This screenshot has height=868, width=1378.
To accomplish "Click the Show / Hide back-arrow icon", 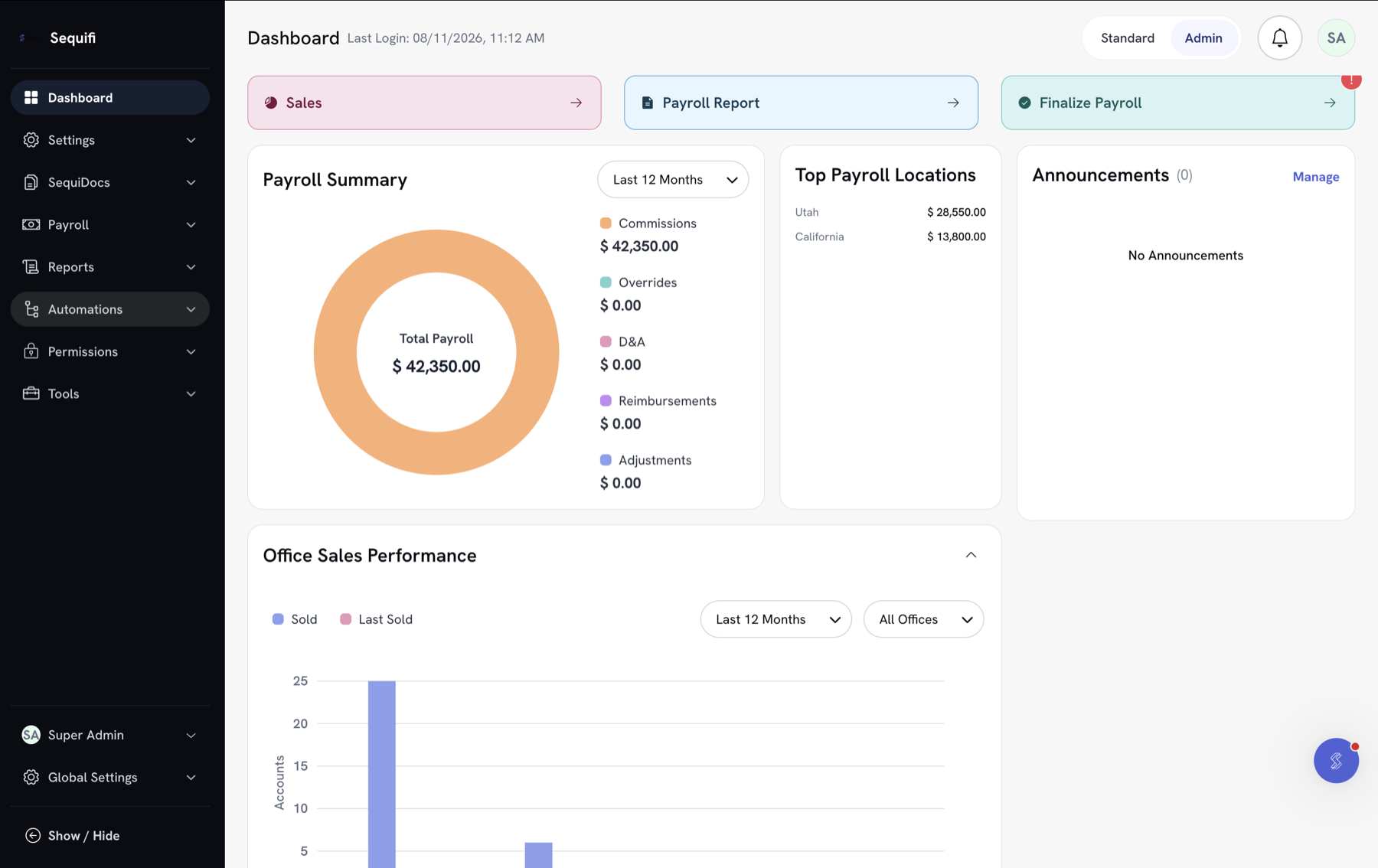I will pos(32,835).
